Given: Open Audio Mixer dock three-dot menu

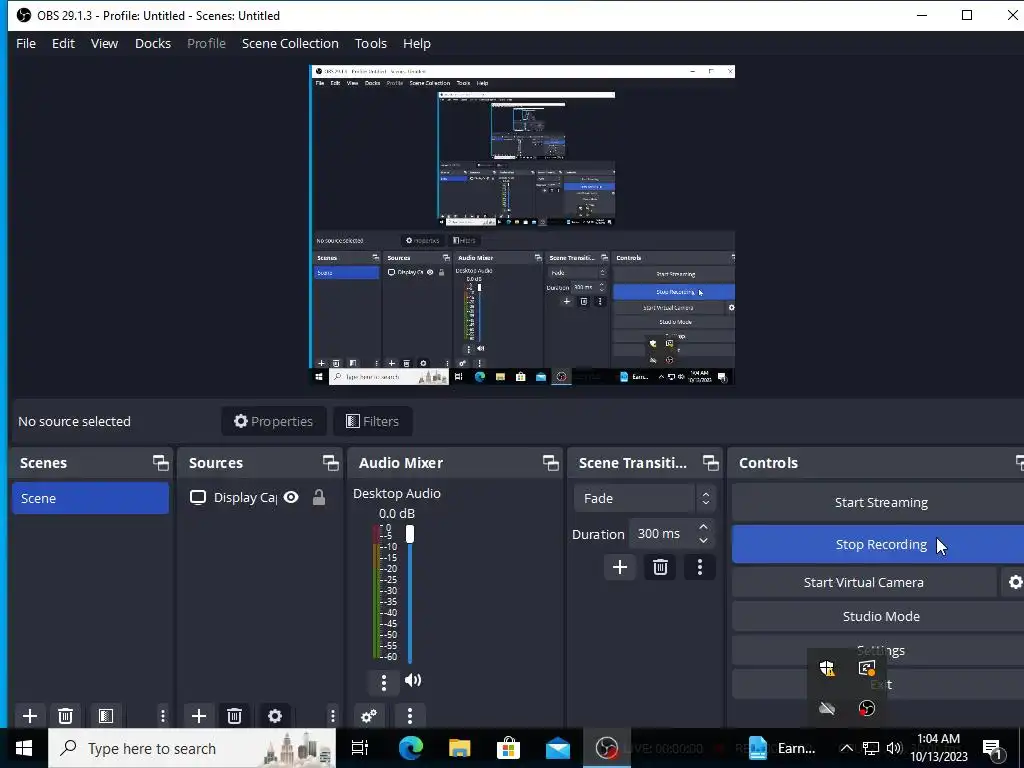Looking at the screenshot, I should (x=409, y=716).
